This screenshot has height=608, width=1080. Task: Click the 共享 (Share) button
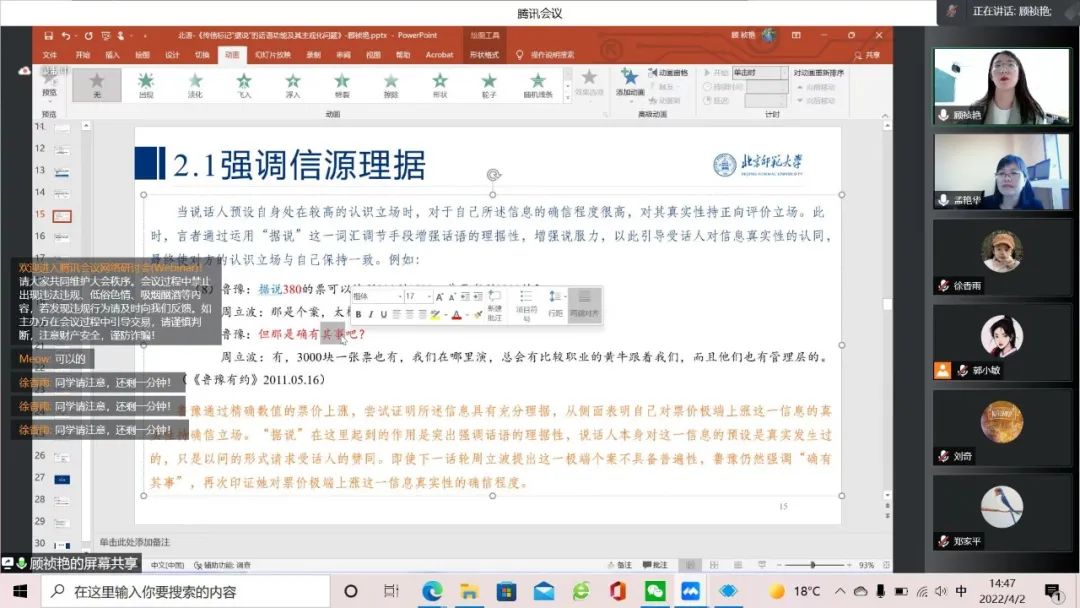click(866, 55)
